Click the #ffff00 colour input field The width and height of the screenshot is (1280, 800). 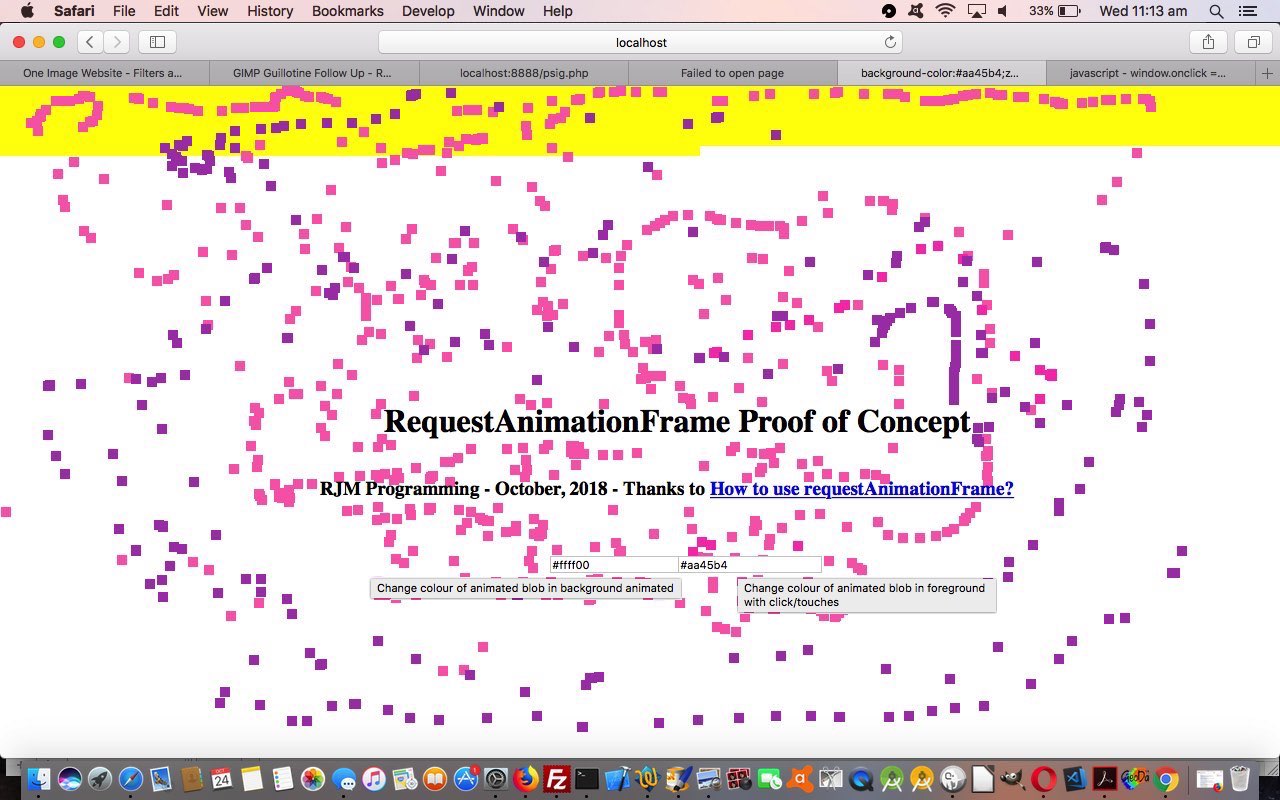pos(613,565)
